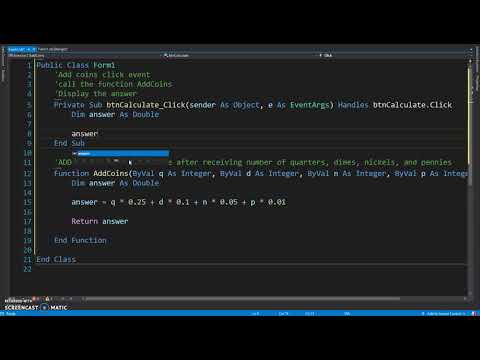The image size is (480, 360).
Task: Click the Col indicator in status bar
Action: [283, 314]
